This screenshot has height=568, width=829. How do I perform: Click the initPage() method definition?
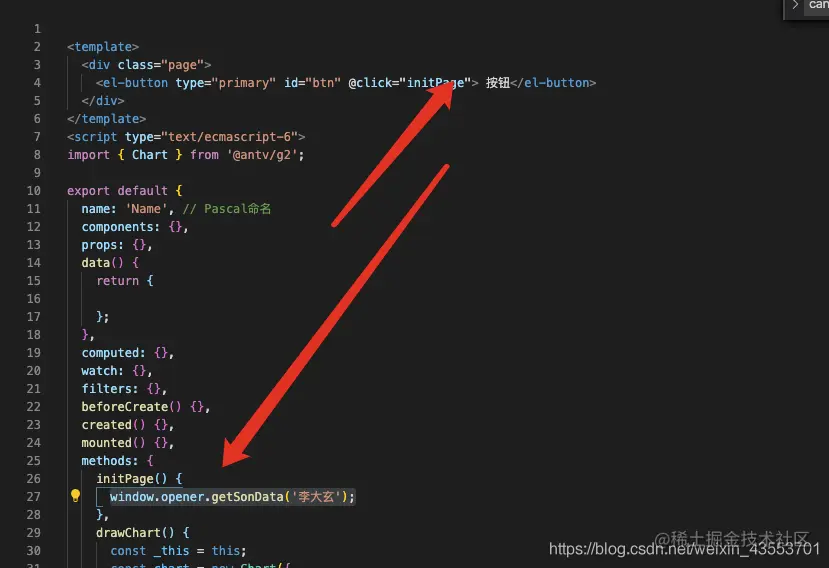132,479
